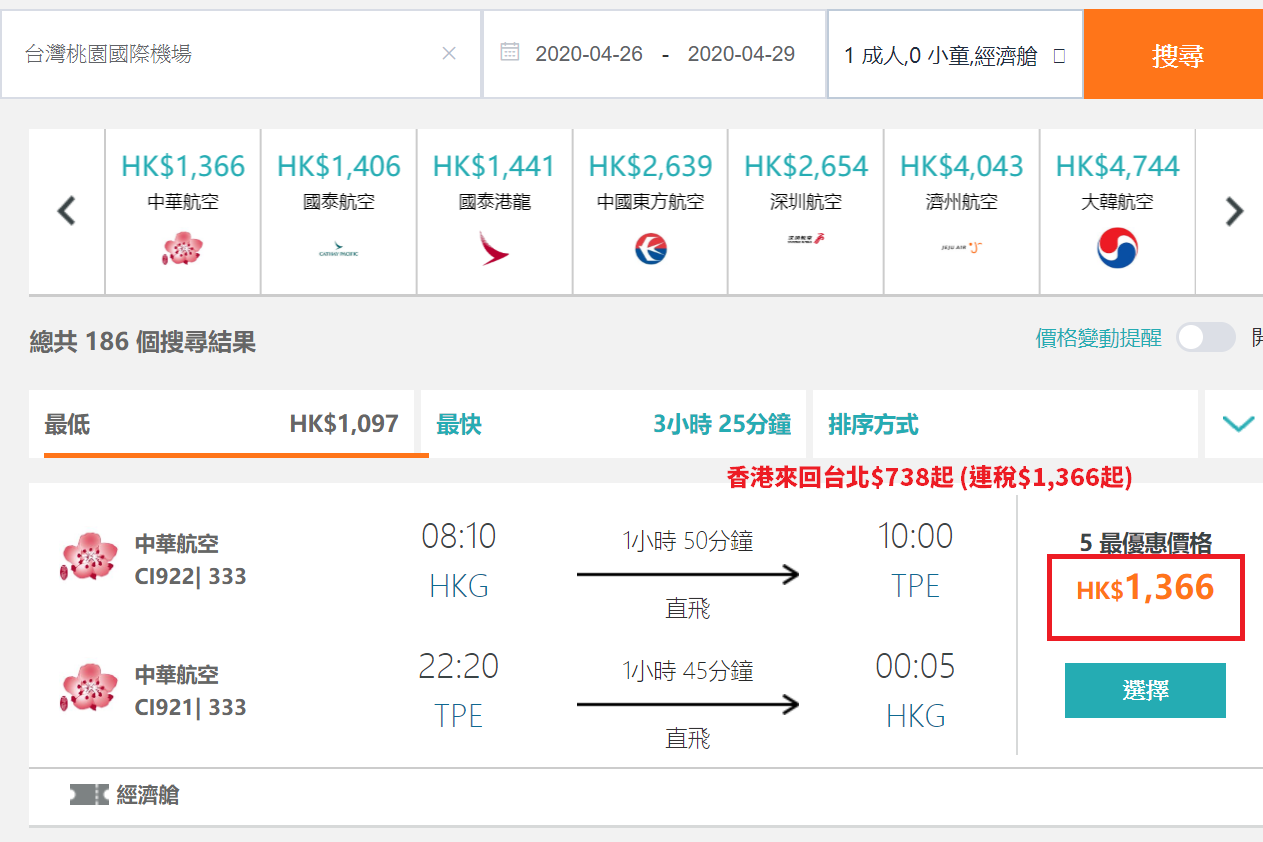Click the 00:05 arrival time
The height and width of the screenshot is (842, 1263).
915,666
